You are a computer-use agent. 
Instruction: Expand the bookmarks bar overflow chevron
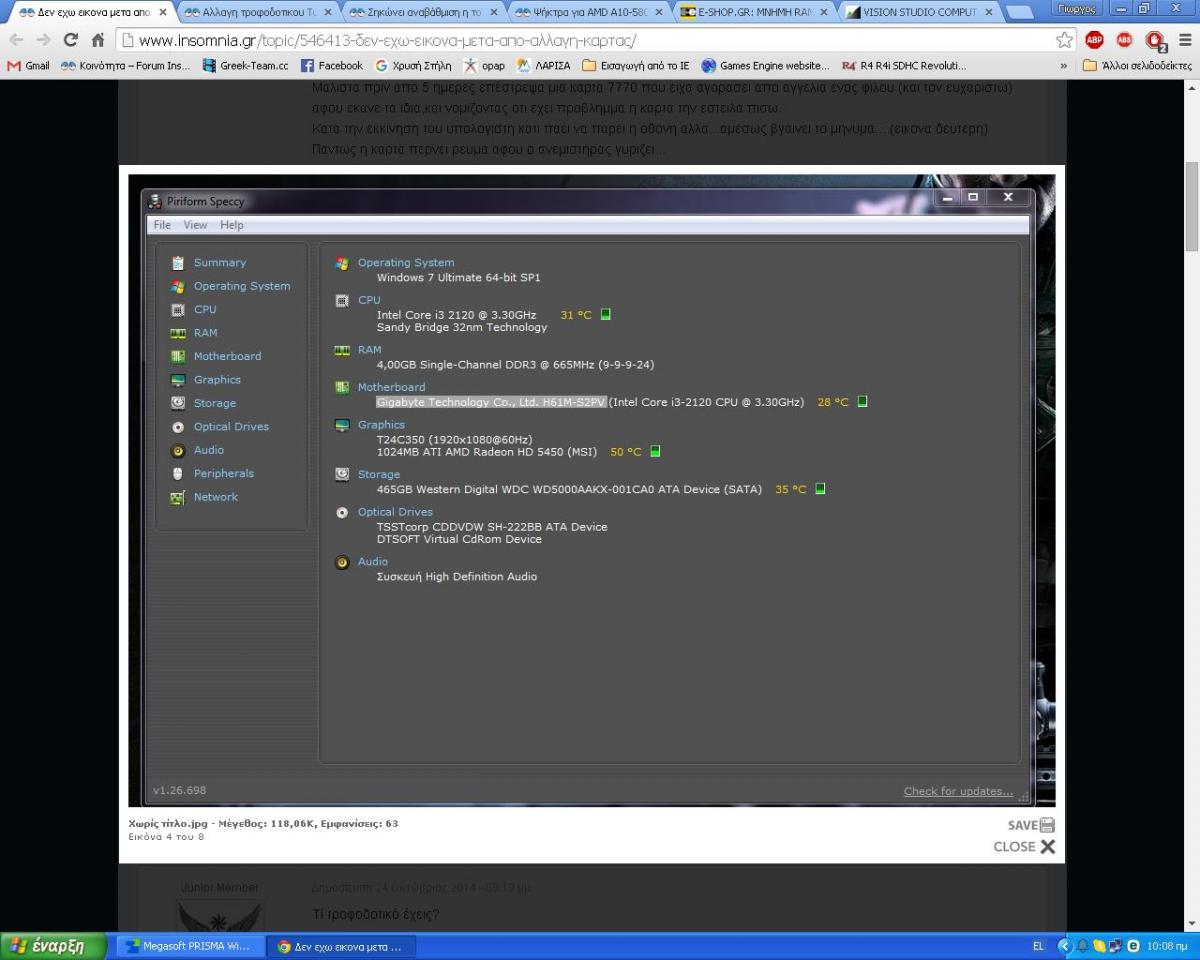pos(1064,65)
